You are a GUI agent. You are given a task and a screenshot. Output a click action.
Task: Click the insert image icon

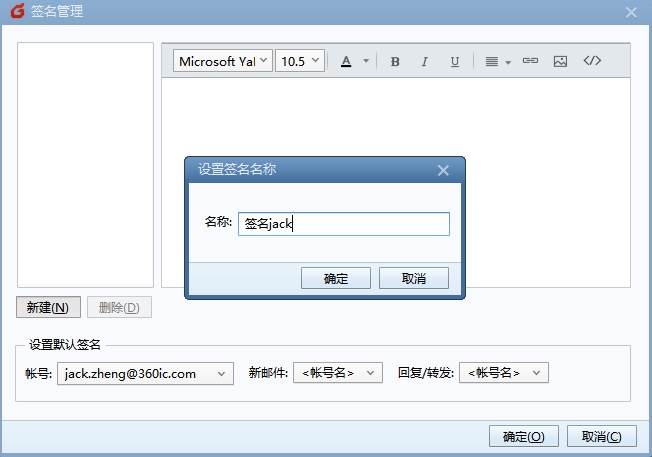coord(560,61)
